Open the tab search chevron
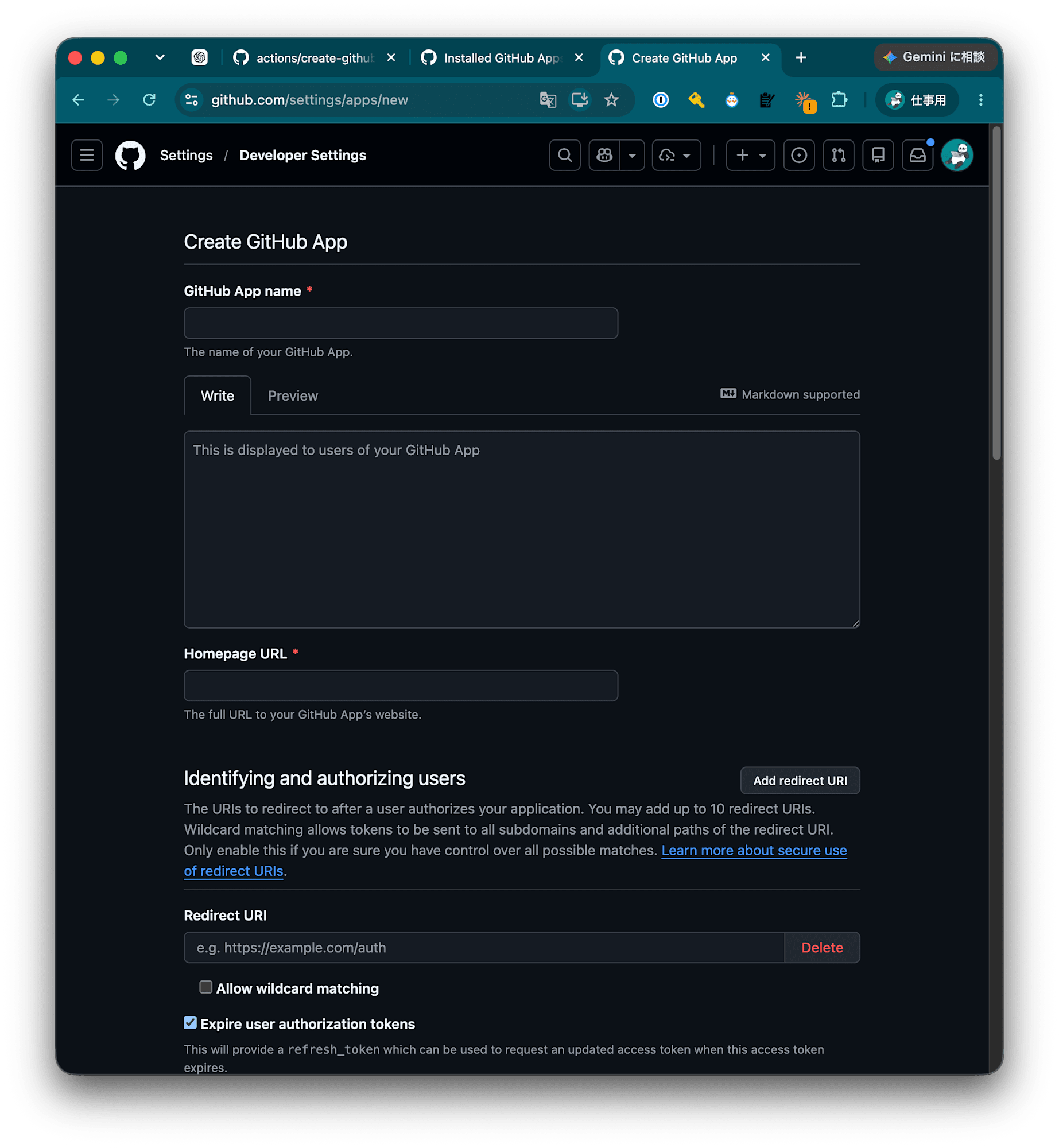This screenshot has width=1059, height=1148. [x=160, y=57]
